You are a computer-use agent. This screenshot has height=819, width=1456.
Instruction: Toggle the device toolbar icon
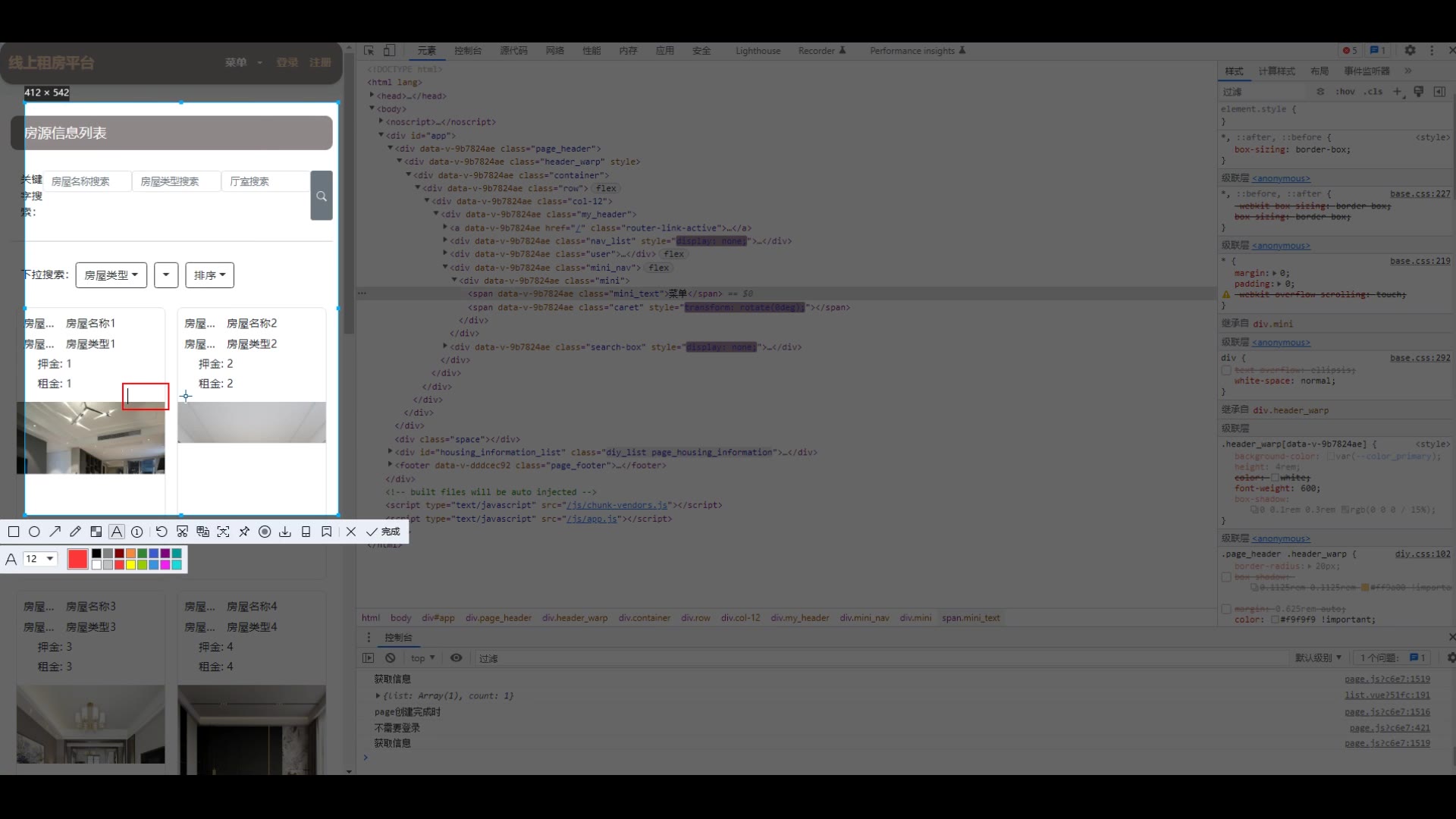pyautogui.click(x=388, y=51)
